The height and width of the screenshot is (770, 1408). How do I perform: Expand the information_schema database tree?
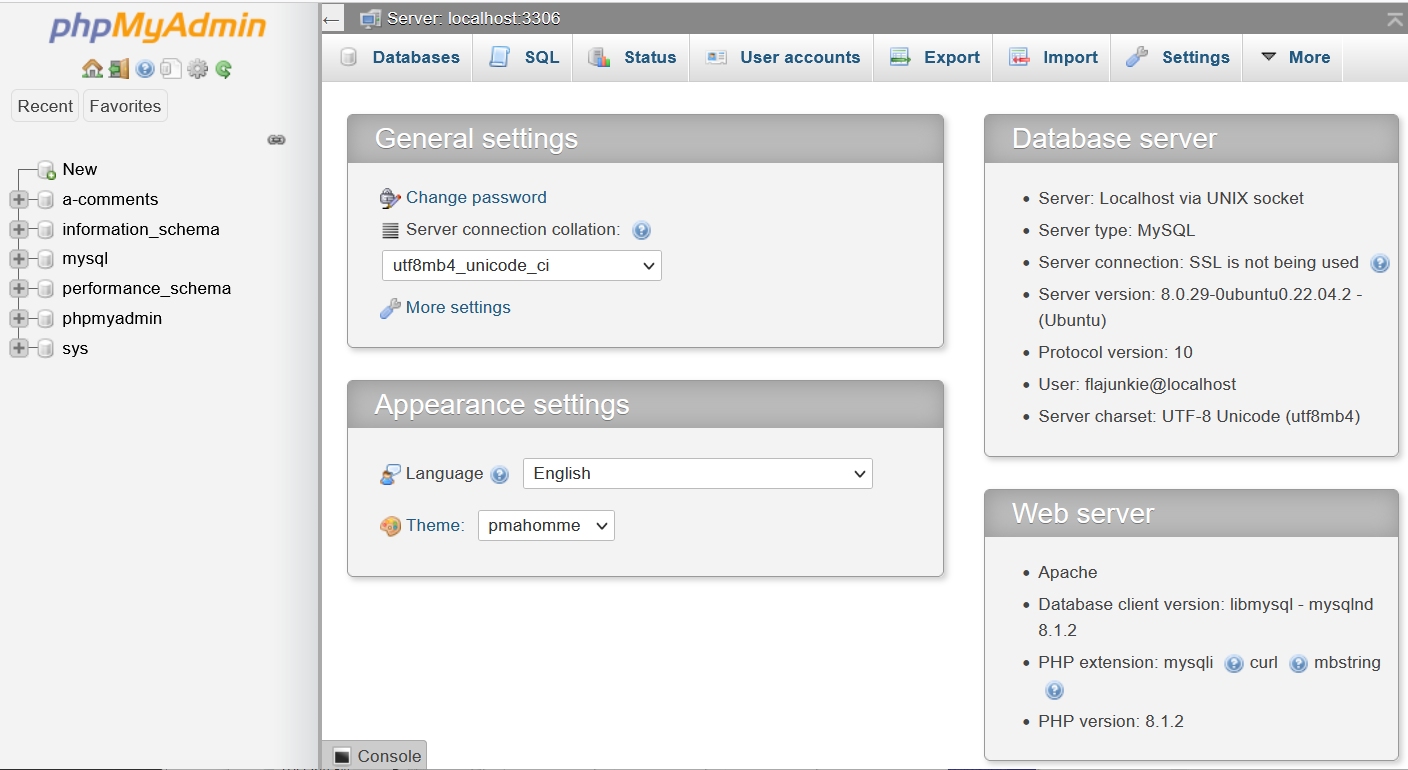click(19, 230)
